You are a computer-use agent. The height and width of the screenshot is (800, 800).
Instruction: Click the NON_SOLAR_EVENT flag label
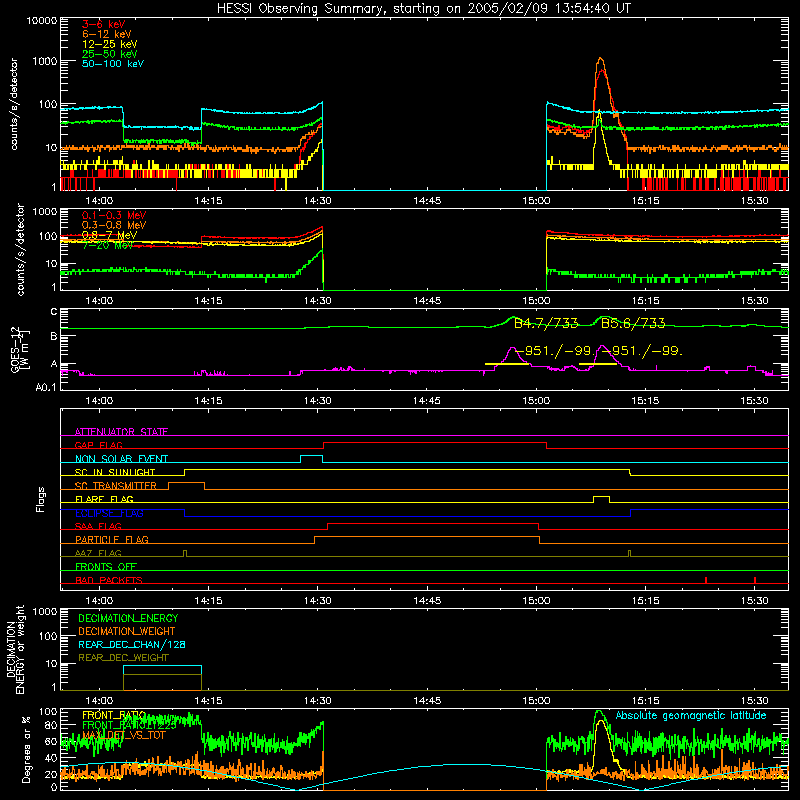point(121,459)
